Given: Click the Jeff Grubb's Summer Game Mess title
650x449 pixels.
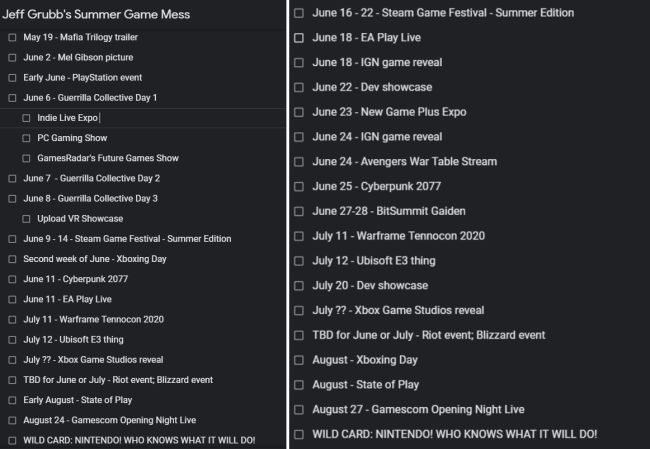Looking at the screenshot, I should pyautogui.click(x=96, y=15).
